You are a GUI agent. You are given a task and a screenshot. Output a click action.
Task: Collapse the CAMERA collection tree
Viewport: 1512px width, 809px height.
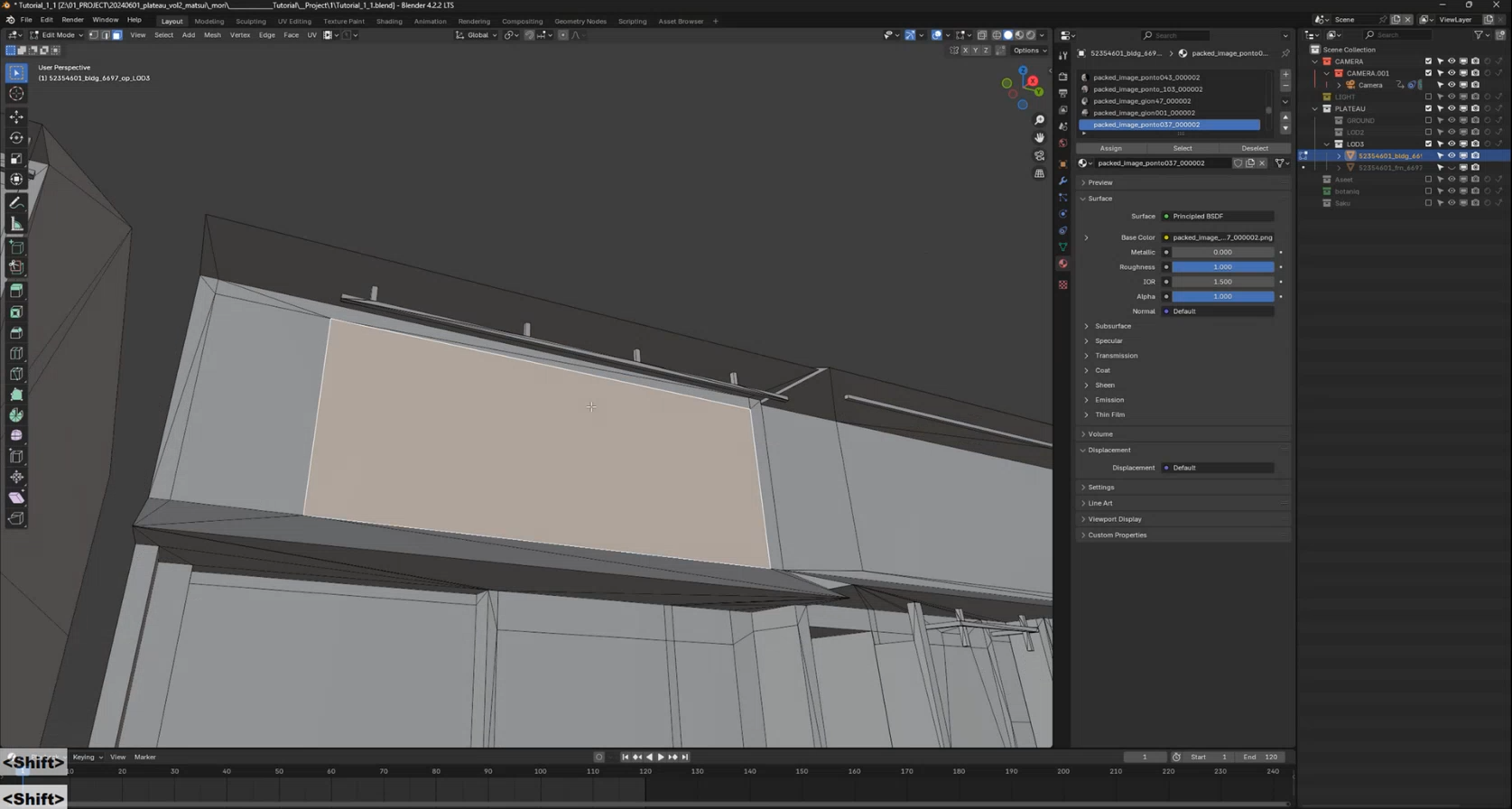(x=1315, y=61)
